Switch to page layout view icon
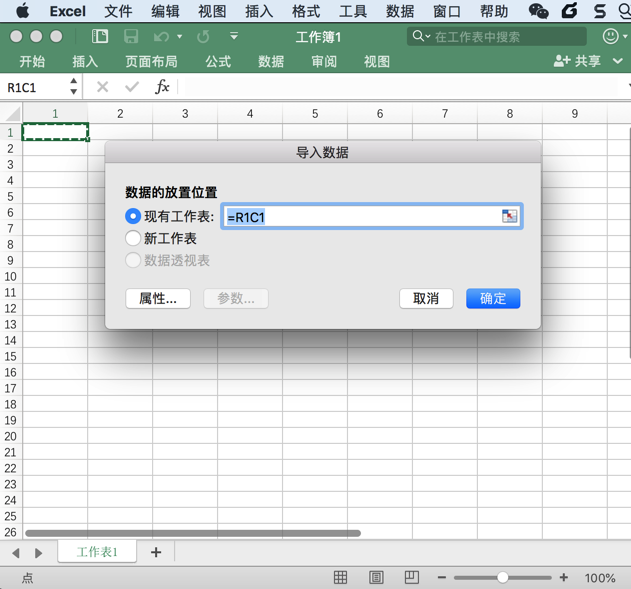The image size is (631, 589). point(376,578)
